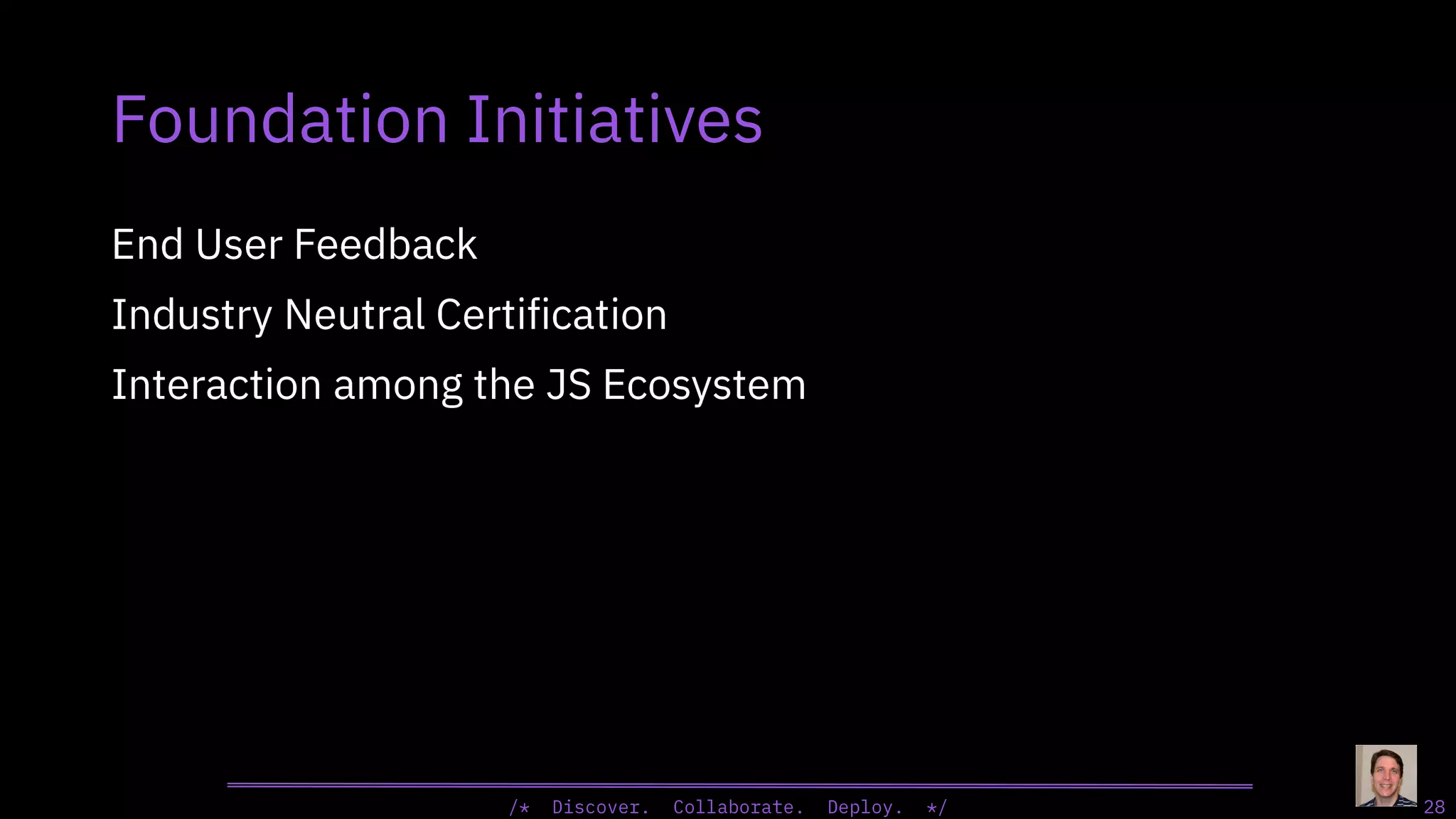Click the letters 'JS' in third line
Viewport: 1456px width, 819px height.
tap(569, 385)
